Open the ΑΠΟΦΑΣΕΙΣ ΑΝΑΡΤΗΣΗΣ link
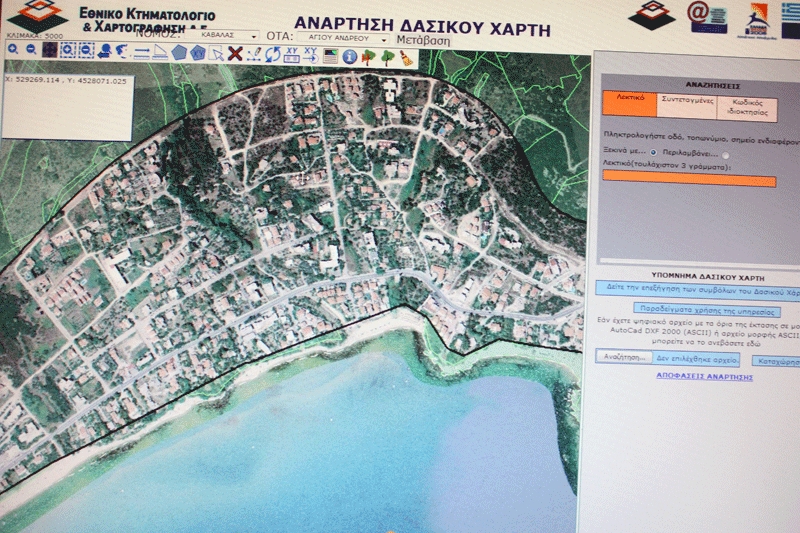This screenshot has width=800, height=533. coord(705,377)
